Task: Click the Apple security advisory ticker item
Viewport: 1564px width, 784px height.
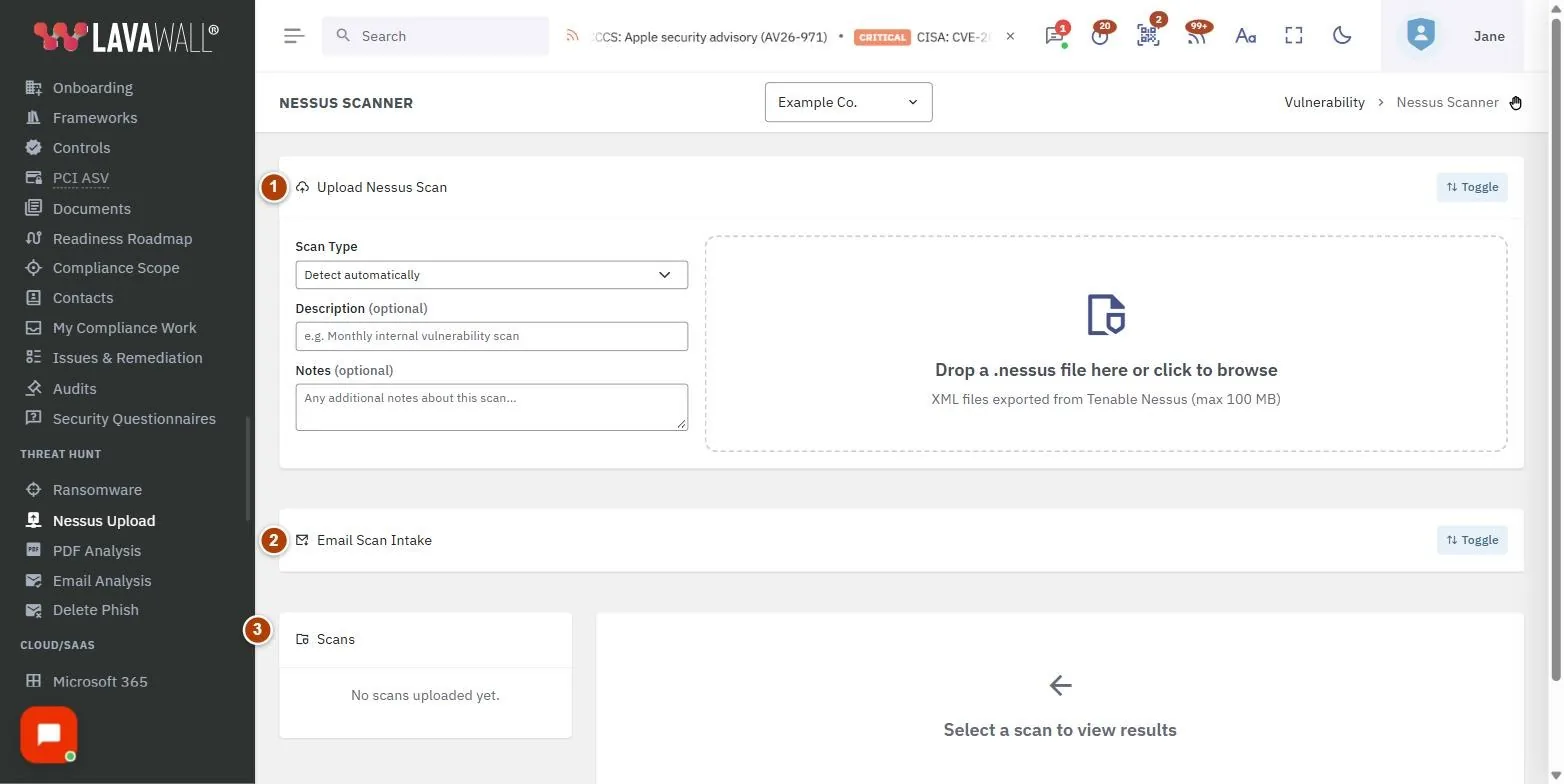Action: point(709,37)
